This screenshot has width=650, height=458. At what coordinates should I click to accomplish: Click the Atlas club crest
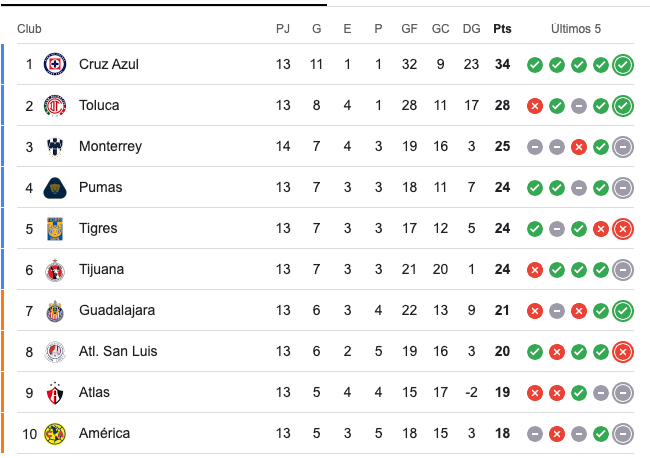[55, 393]
